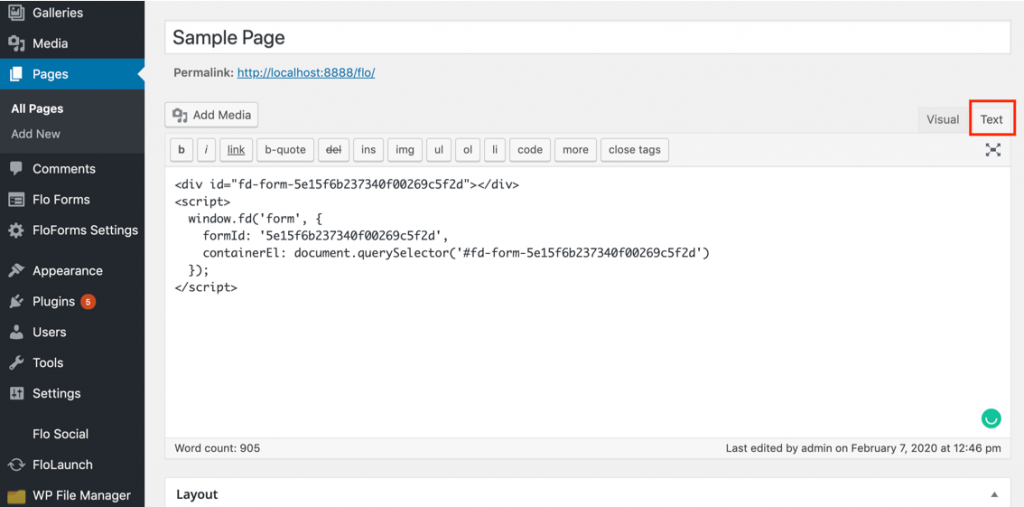
Task: Collapse the Layout panel arrow
Action: (994, 495)
